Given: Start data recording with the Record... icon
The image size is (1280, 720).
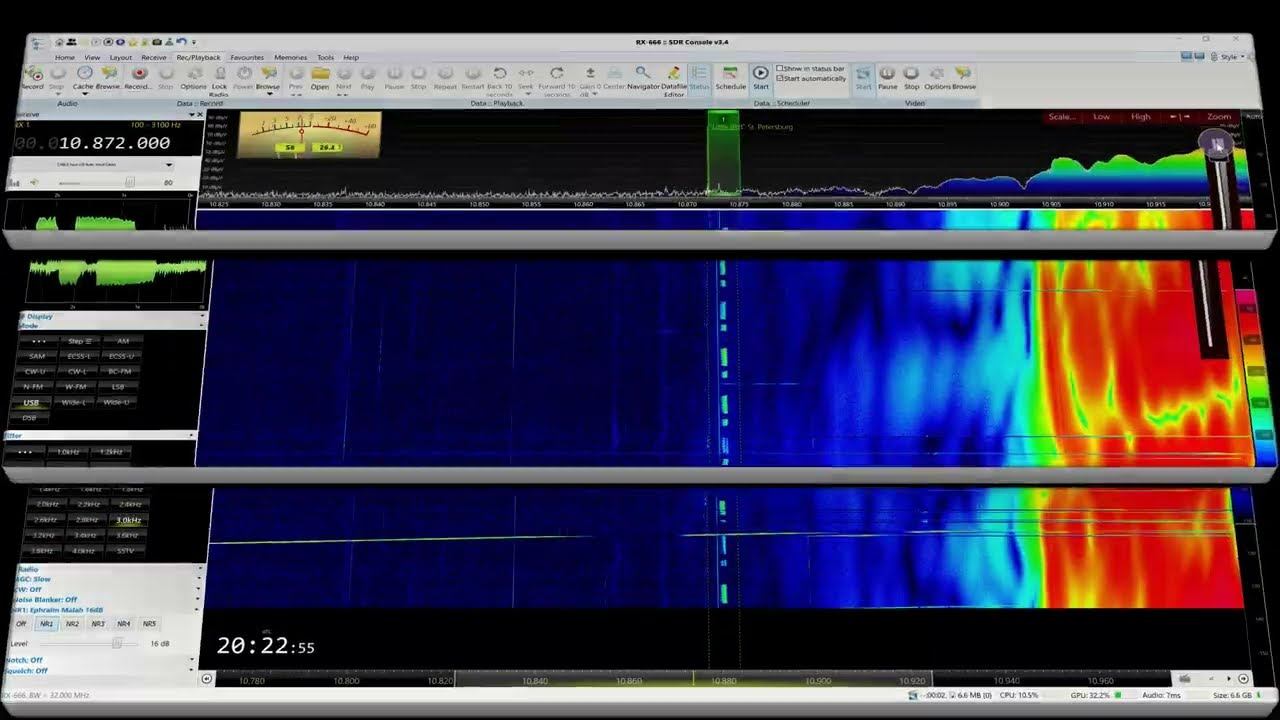Looking at the screenshot, I should [139, 73].
